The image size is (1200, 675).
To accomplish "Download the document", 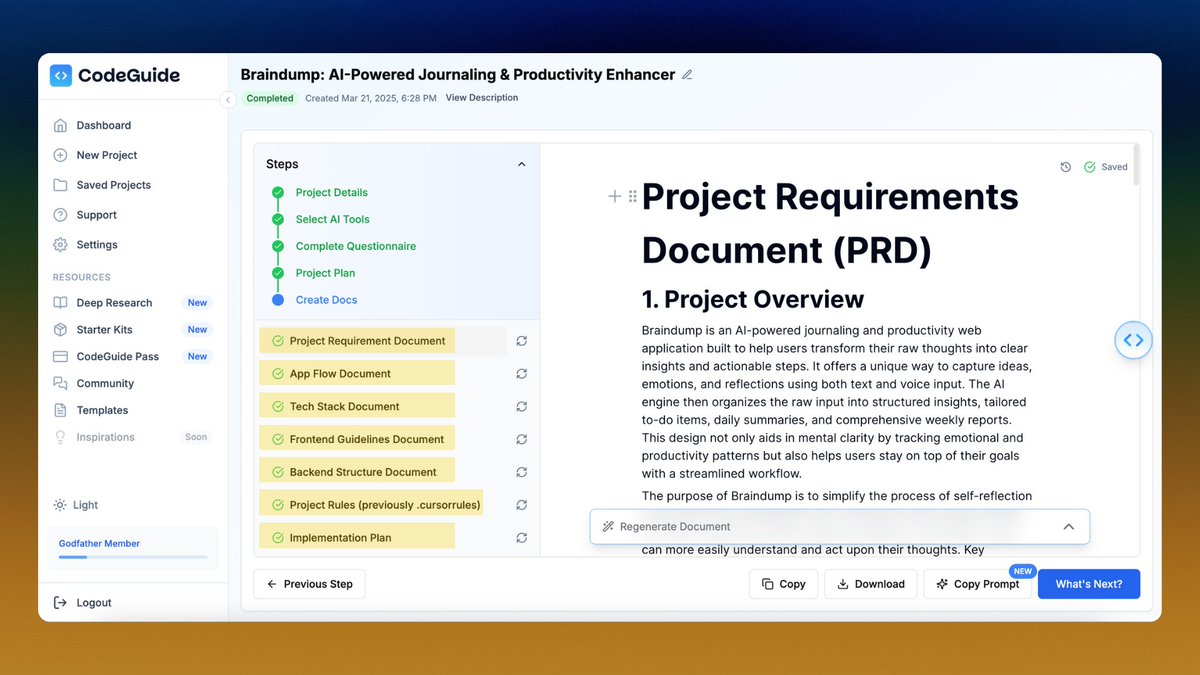I will tap(871, 584).
